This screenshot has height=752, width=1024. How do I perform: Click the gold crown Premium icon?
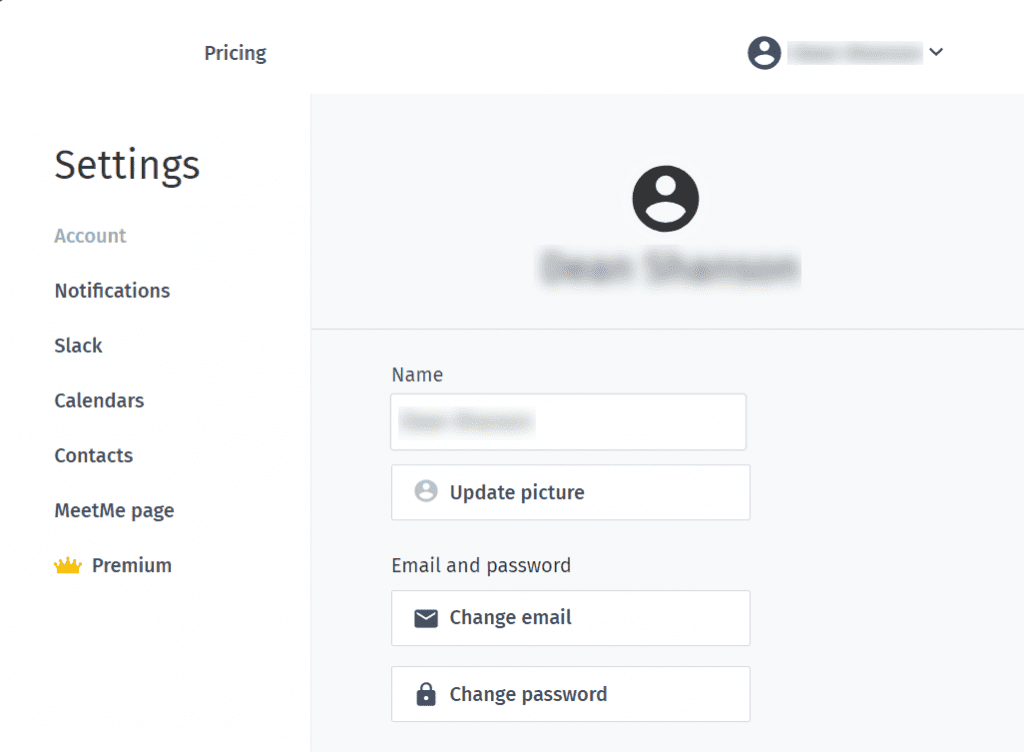tap(68, 565)
